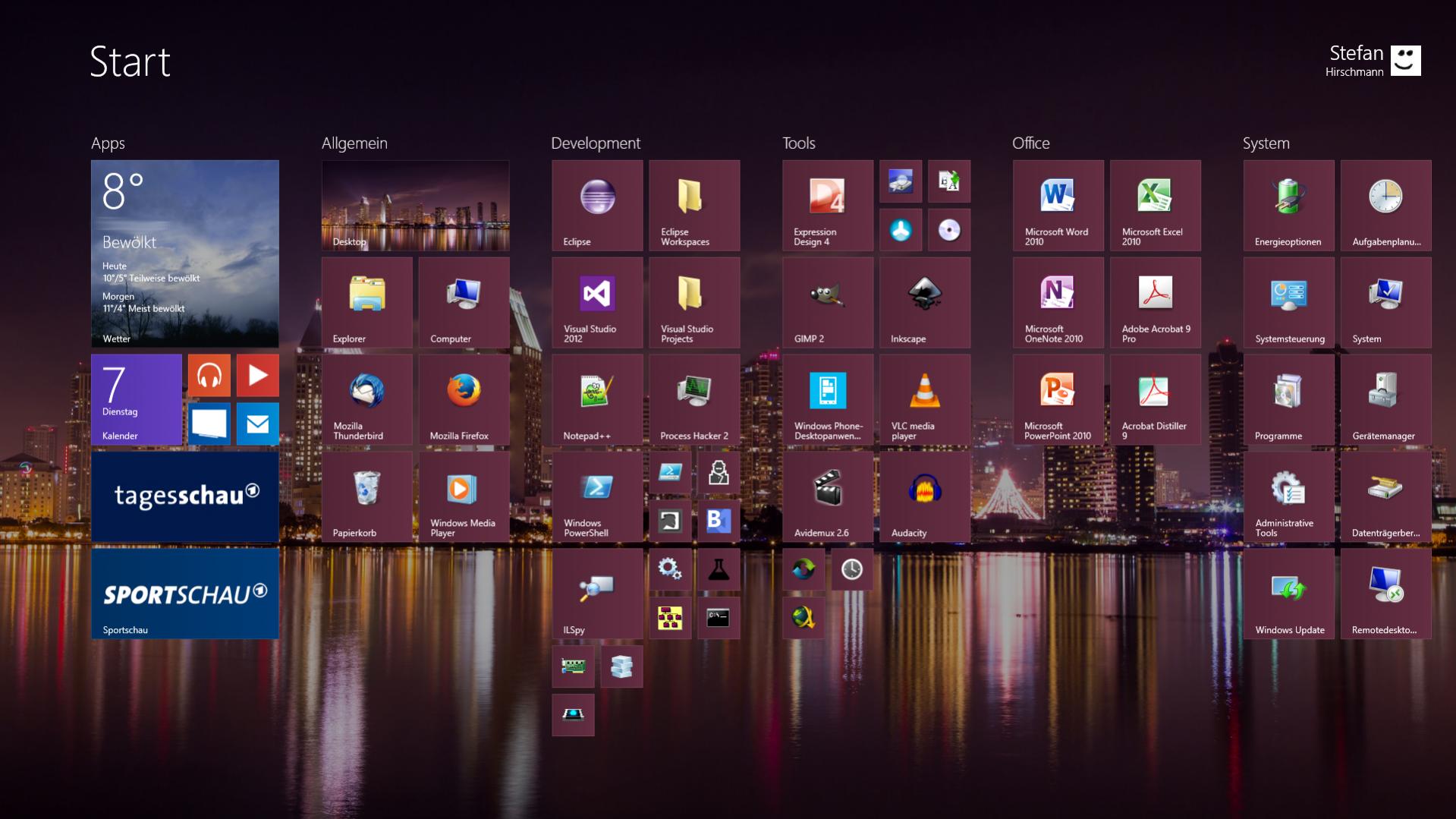This screenshot has height=819, width=1456.
Task: Open the small yellow hierarchy diagram tile
Action: click(x=670, y=618)
